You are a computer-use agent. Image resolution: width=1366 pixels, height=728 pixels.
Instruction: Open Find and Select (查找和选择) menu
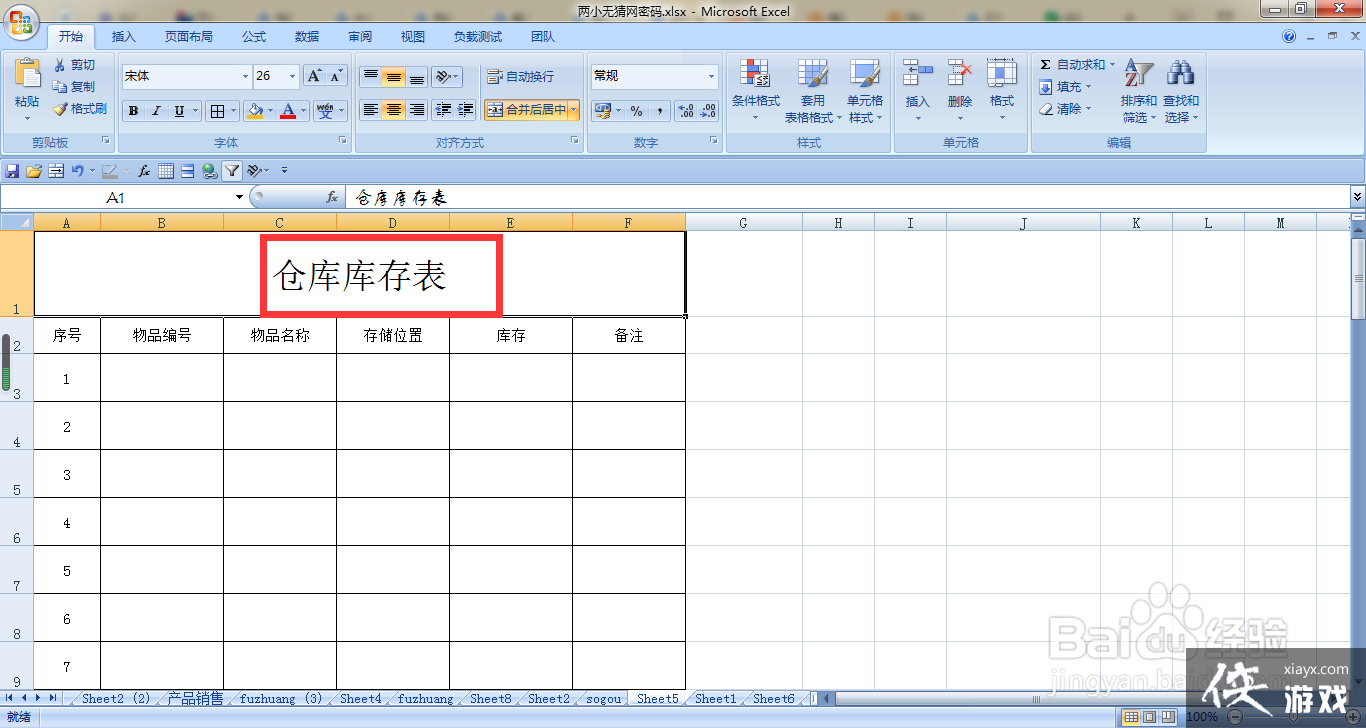(1181, 91)
